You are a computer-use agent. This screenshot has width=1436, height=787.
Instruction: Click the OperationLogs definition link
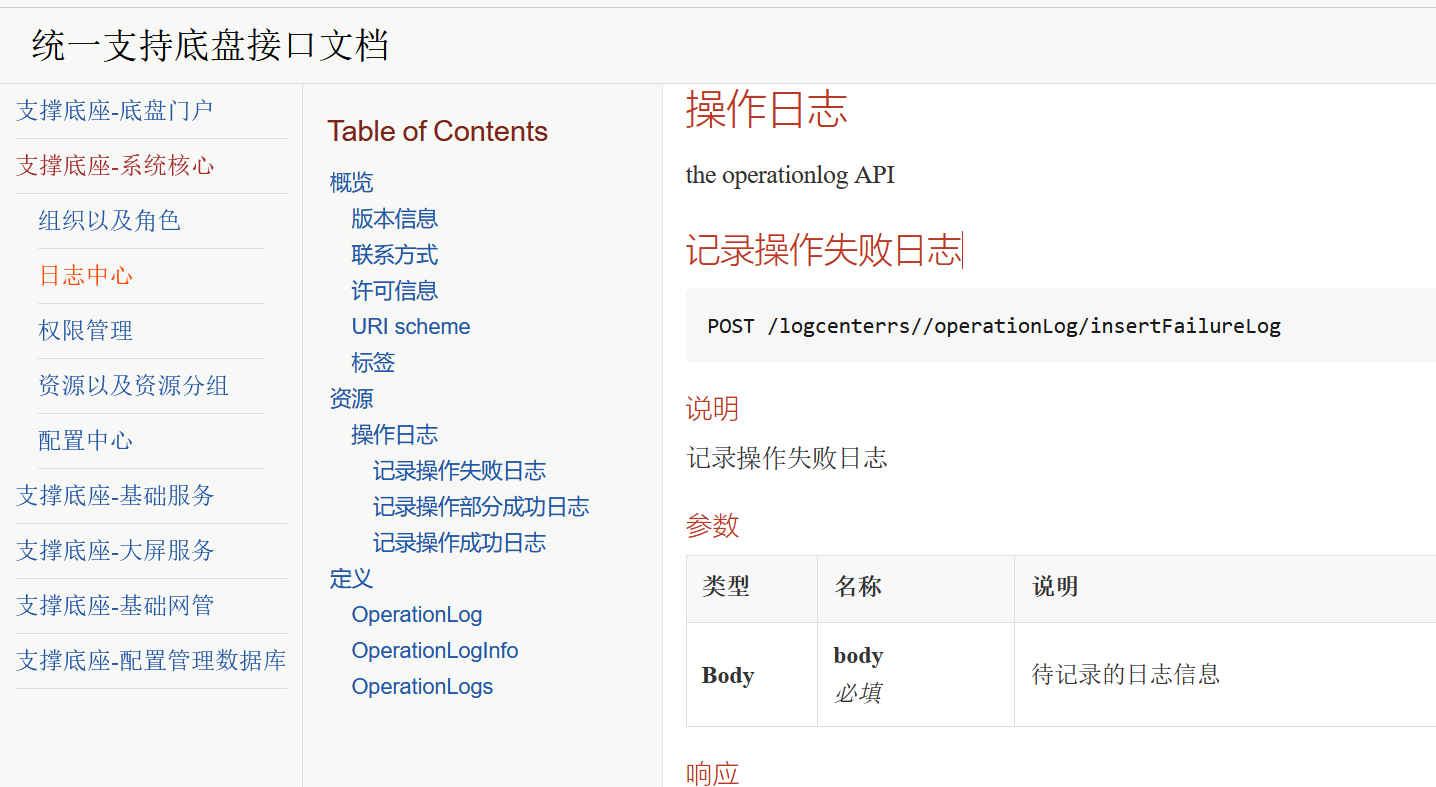pyautogui.click(x=422, y=686)
